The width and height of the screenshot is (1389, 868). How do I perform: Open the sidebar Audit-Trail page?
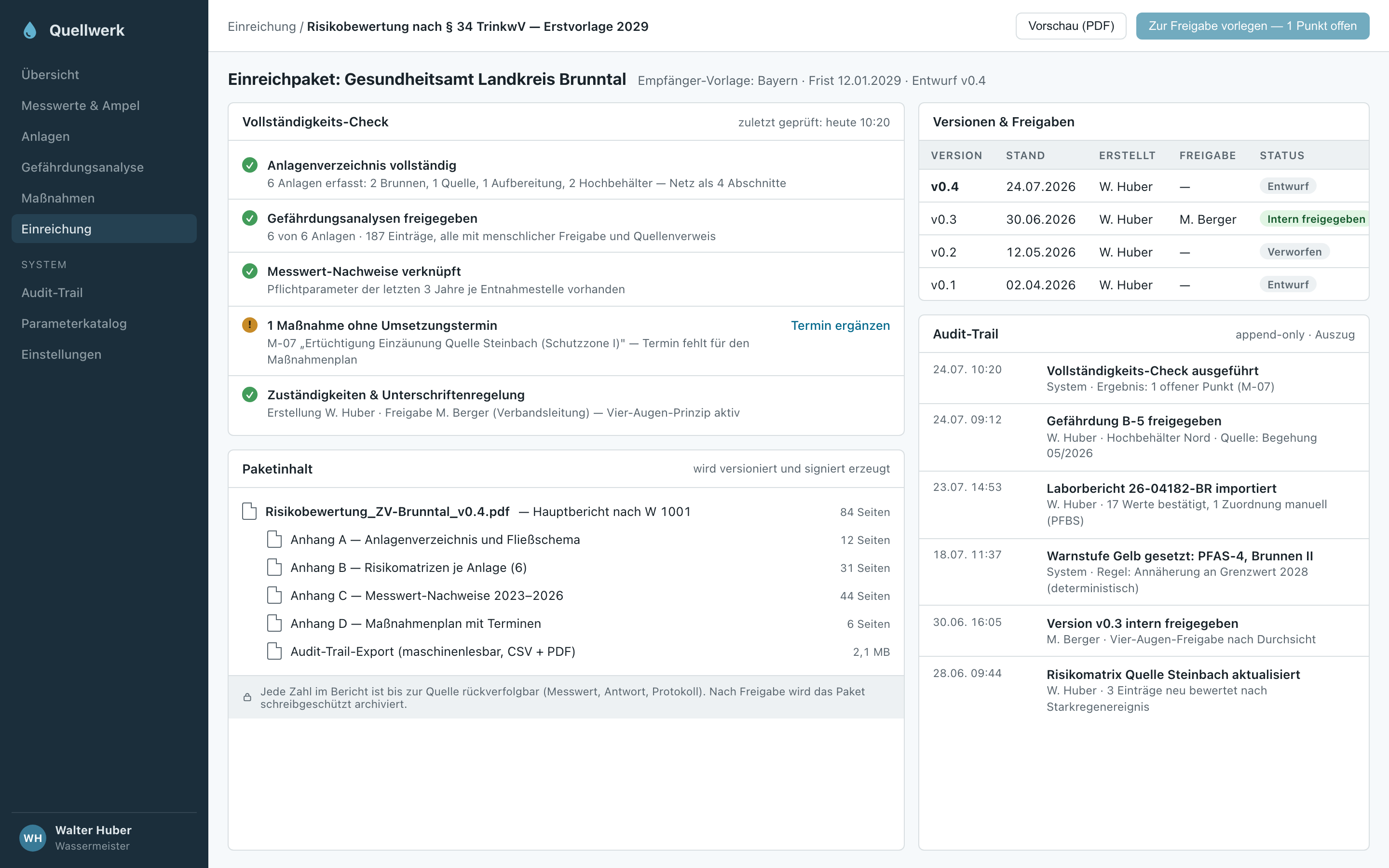104,293
